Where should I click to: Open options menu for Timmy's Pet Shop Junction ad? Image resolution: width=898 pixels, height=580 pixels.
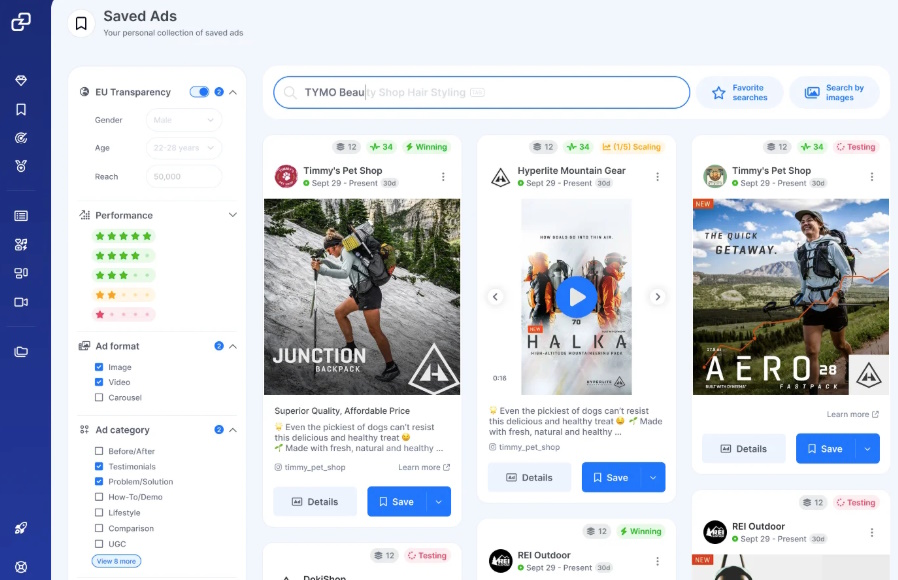point(443,177)
